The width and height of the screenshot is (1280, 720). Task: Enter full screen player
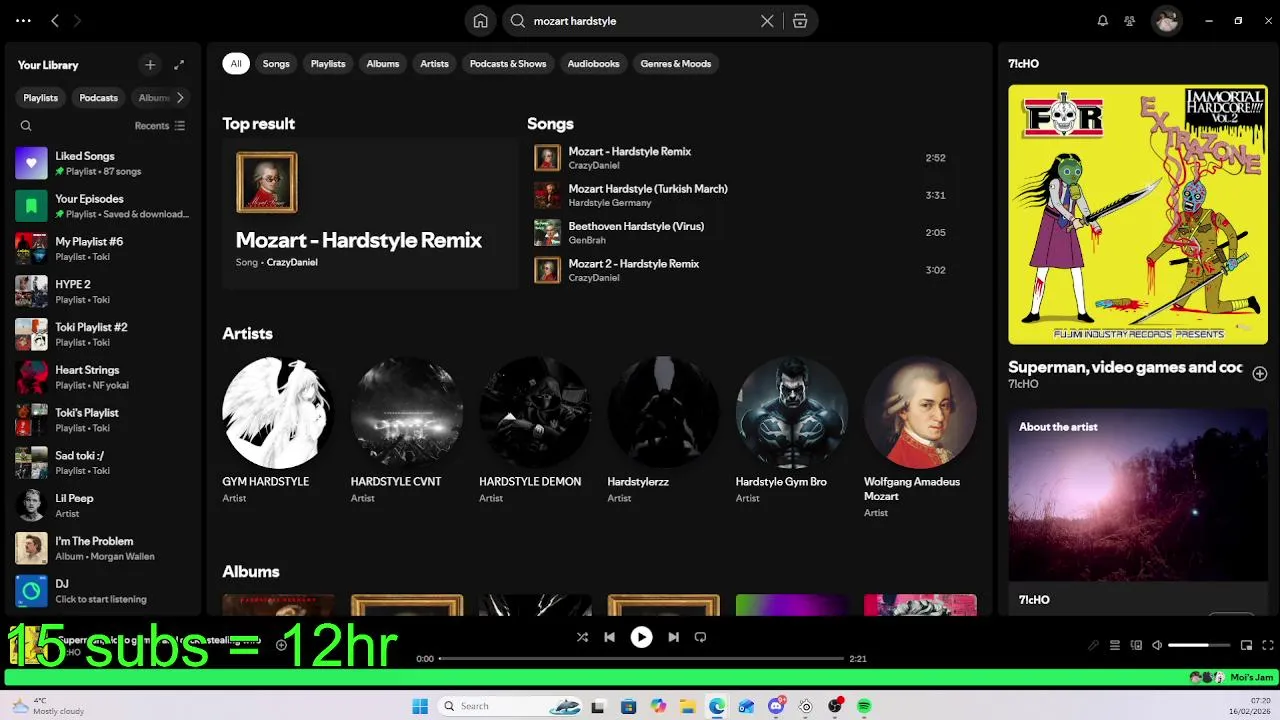[1268, 645]
